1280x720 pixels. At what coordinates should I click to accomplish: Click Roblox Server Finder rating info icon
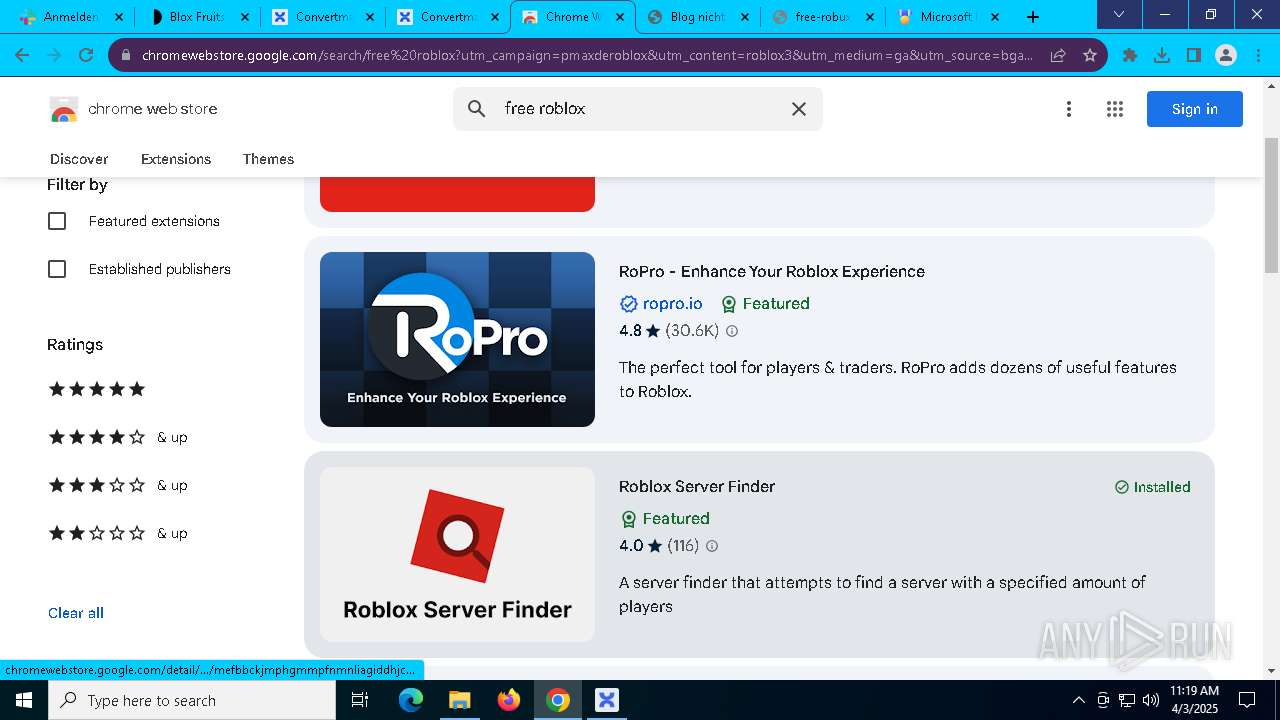coord(712,546)
